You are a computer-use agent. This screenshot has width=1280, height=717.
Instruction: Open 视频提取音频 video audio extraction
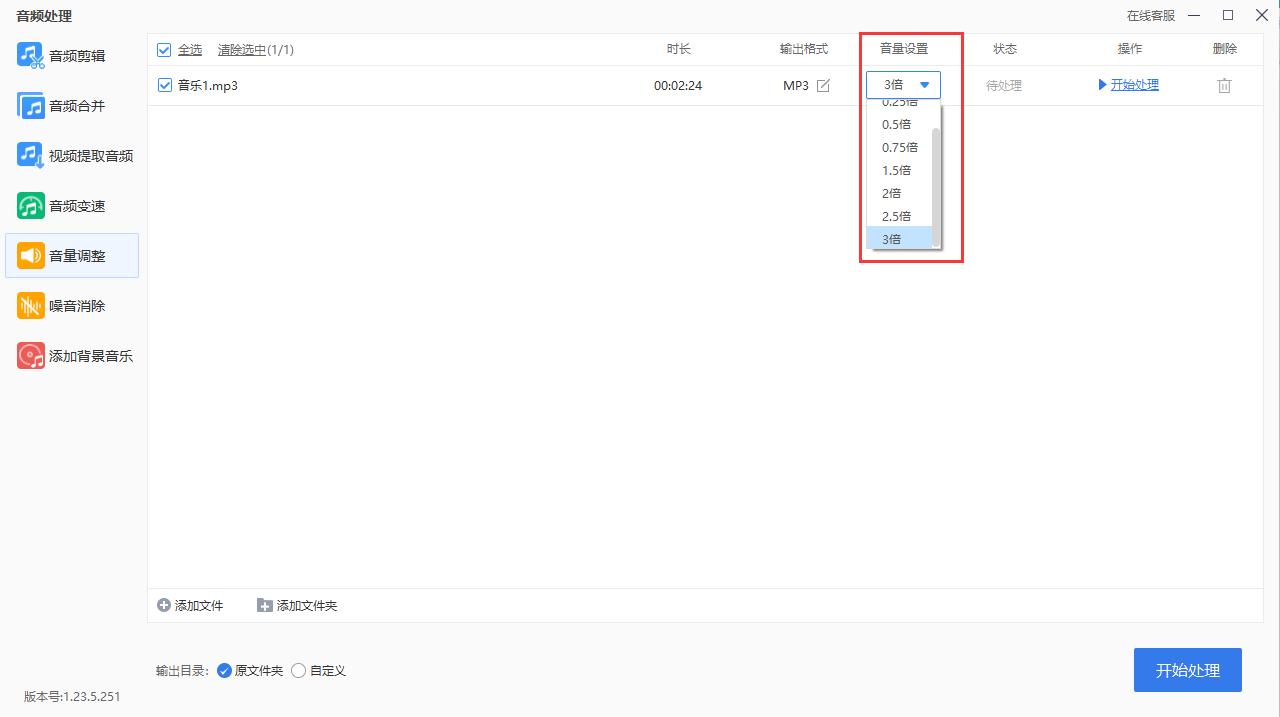click(74, 155)
